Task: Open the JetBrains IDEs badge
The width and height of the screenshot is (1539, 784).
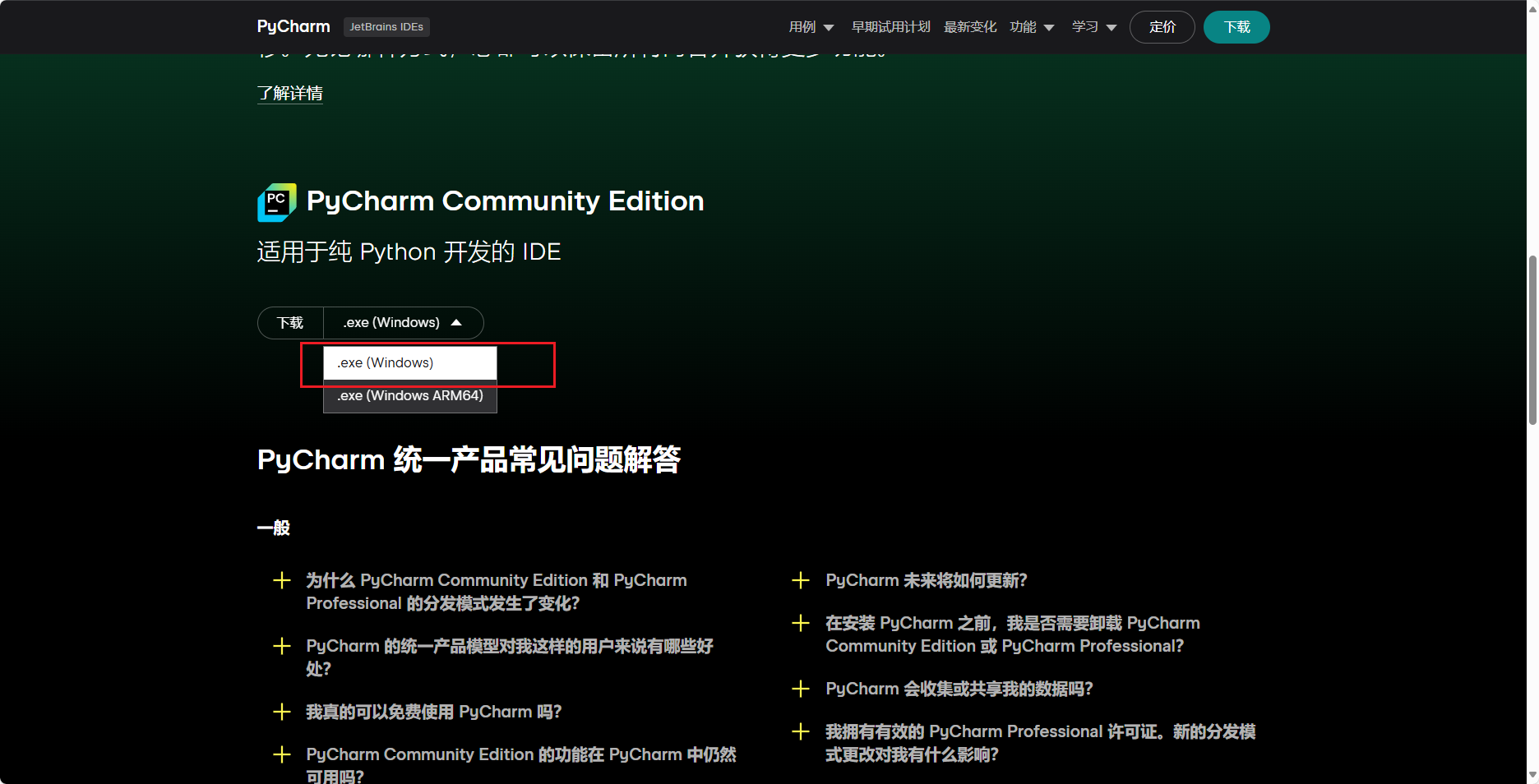Action: 386,27
